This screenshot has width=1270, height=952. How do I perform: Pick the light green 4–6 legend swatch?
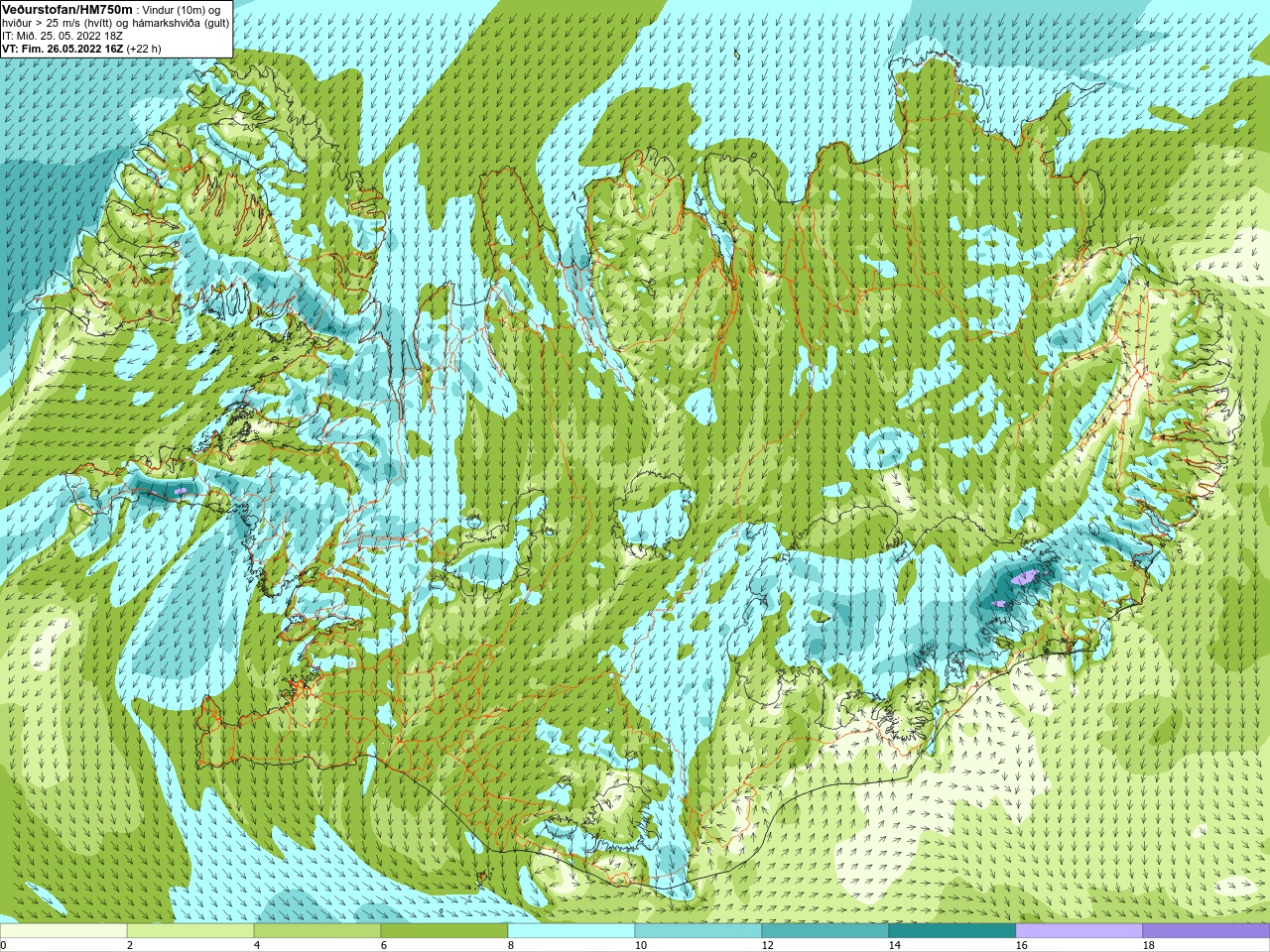coord(317,931)
